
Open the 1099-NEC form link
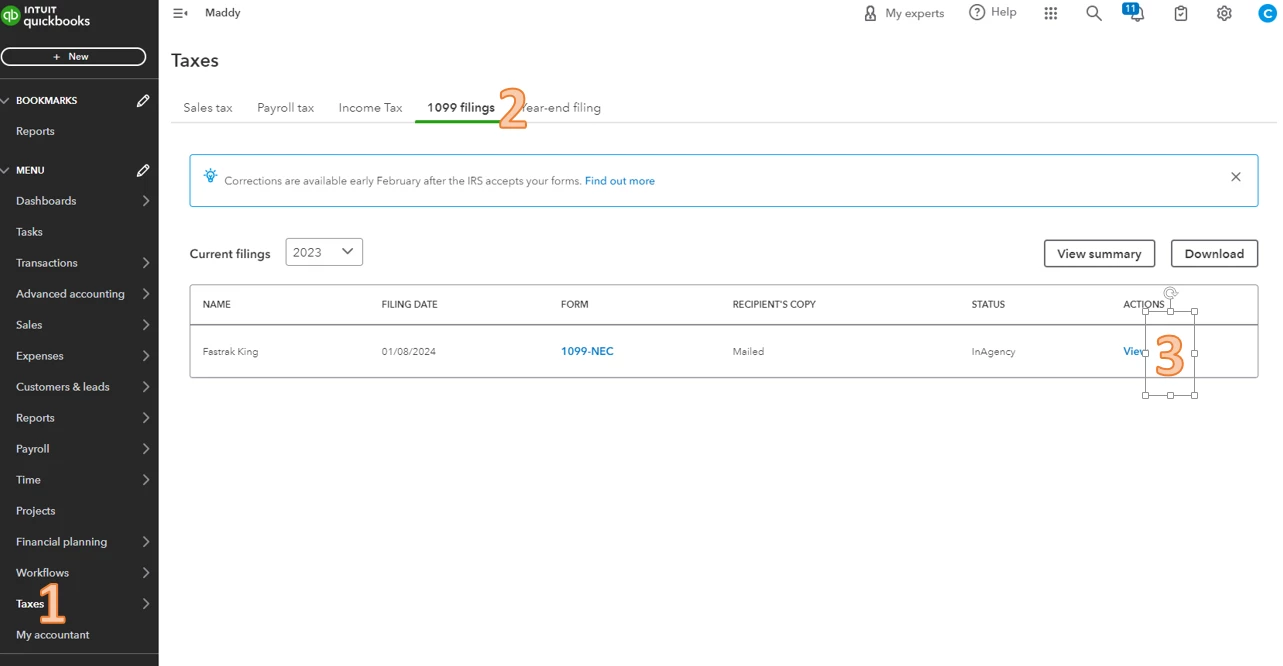tap(587, 352)
